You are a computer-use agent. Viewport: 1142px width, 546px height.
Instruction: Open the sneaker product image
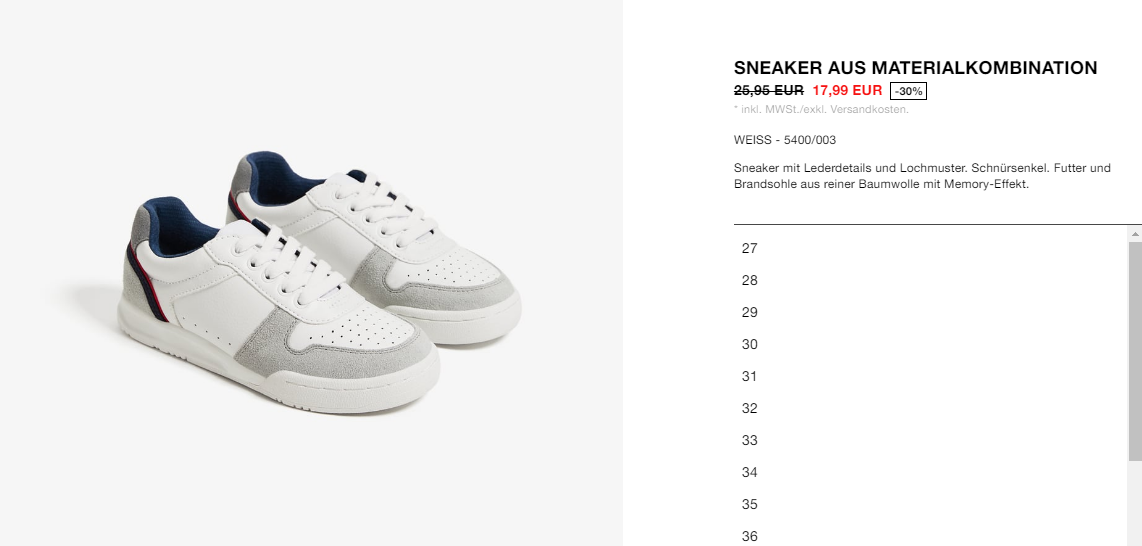coord(319,282)
